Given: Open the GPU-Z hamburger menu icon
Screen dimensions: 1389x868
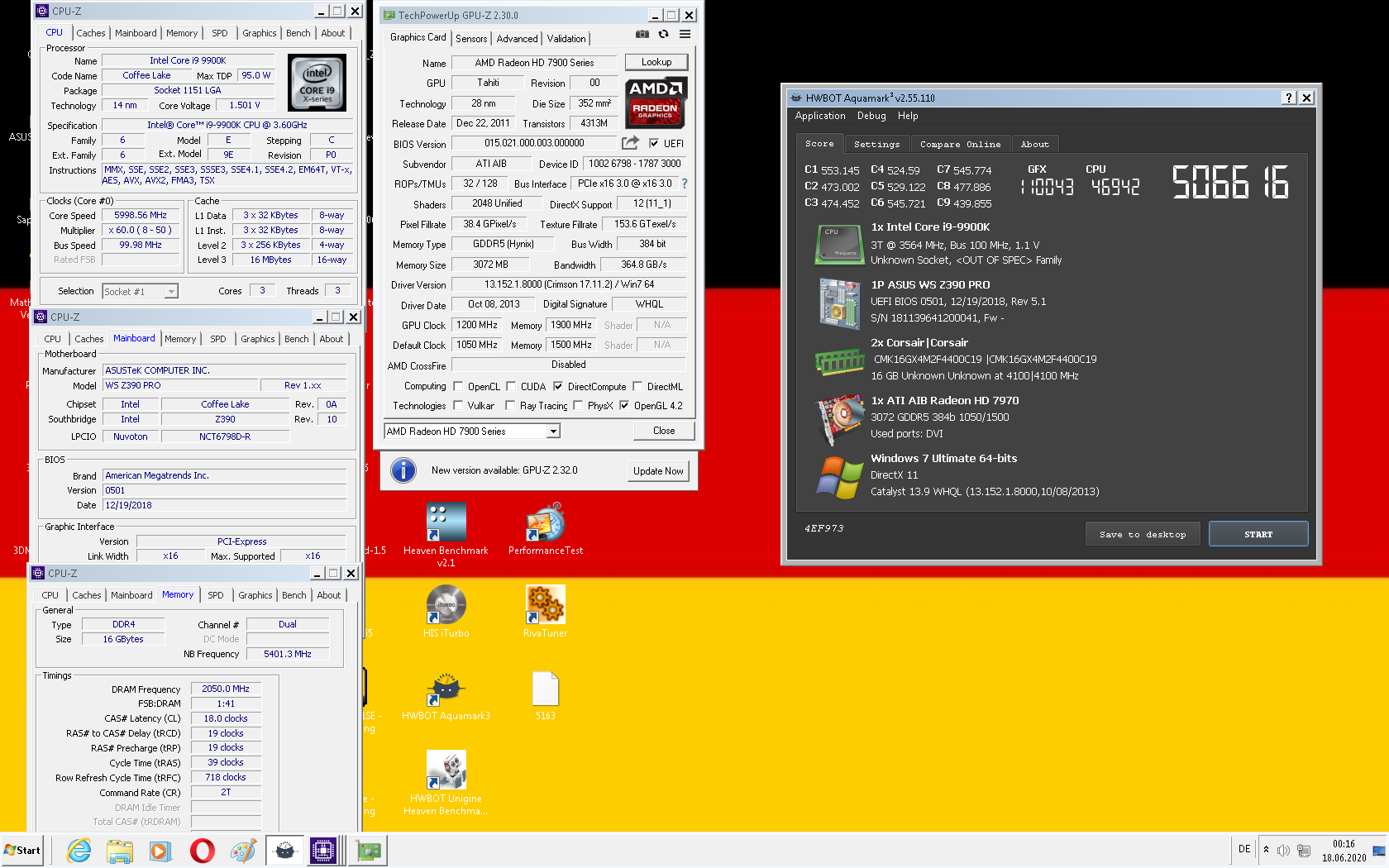Looking at the screenshot, I should pos(685,35).
